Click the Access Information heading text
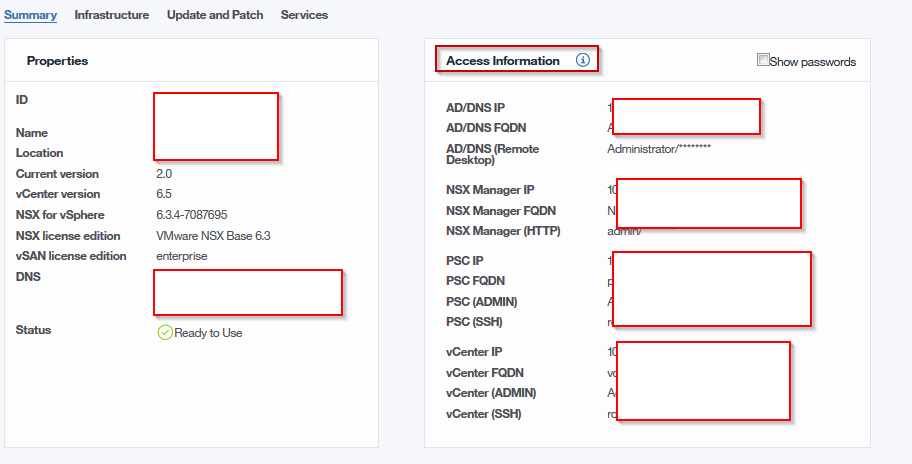This screenshot has width=912, height=464. (503, 61)
